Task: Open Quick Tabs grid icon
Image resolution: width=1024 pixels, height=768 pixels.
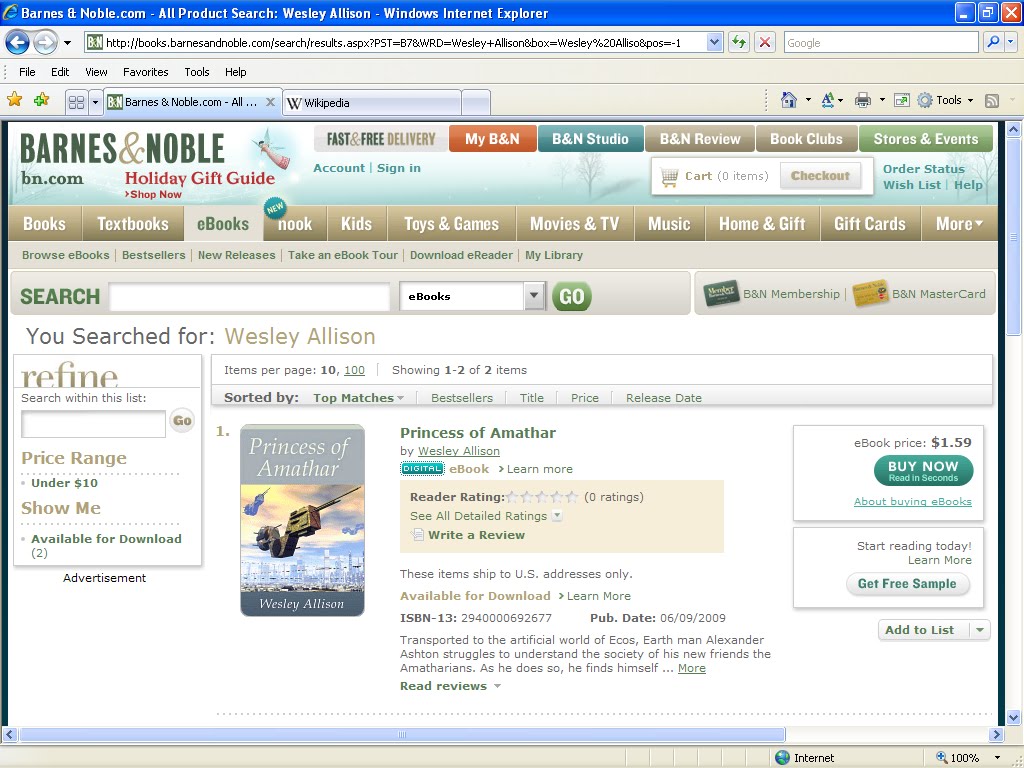Action: coord(76,102)
